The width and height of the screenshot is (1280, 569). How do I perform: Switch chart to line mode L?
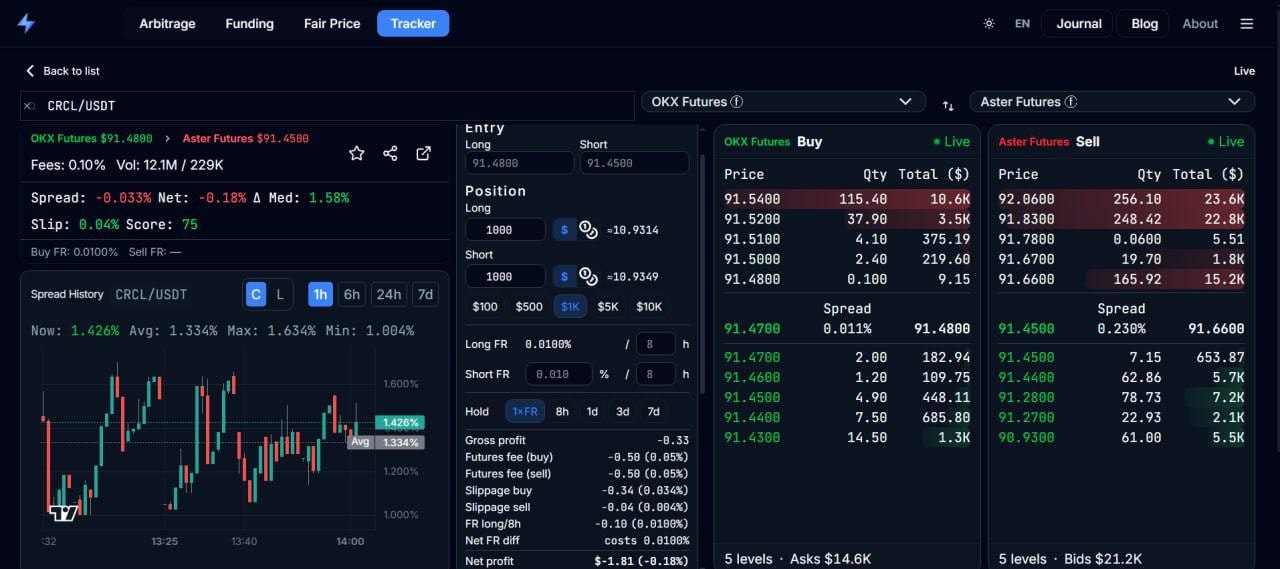pyautogui.click(x=280, y=294)
